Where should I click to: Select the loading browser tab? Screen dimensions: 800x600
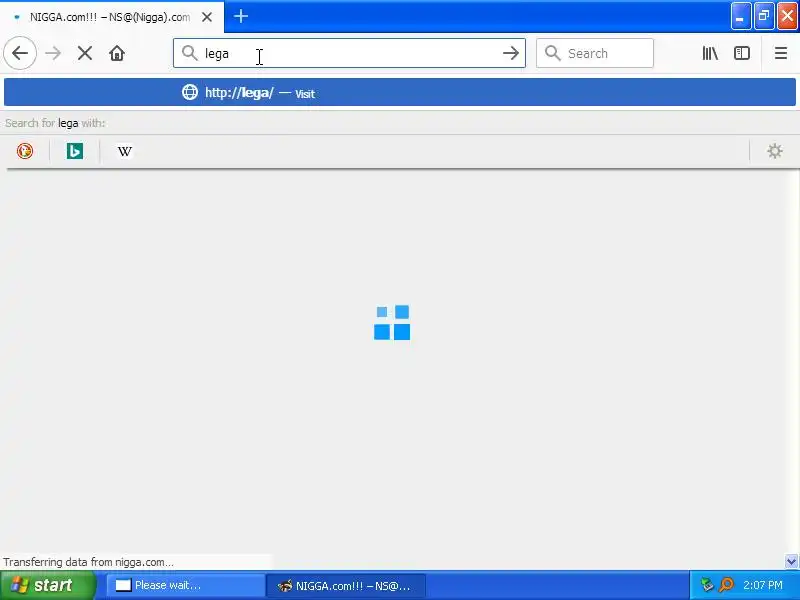tap(111, 17)
